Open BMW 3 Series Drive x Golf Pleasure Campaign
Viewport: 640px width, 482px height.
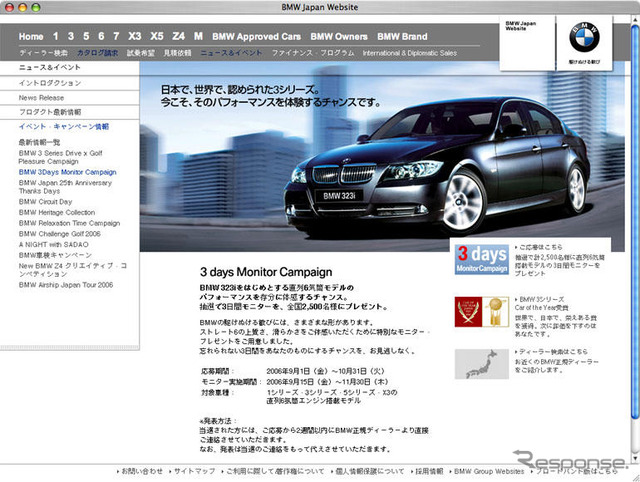point(60,157)
